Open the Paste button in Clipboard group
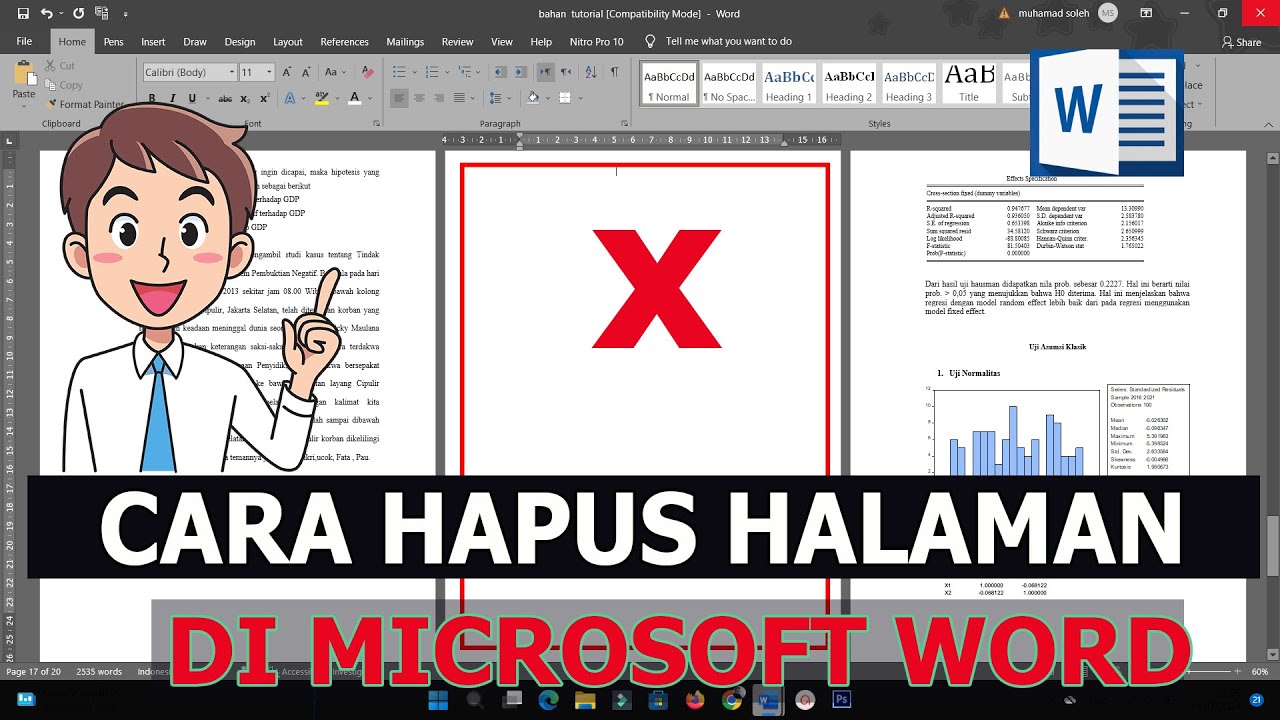The width and height of the screenshot is (1280, 720). pos(24,80)
